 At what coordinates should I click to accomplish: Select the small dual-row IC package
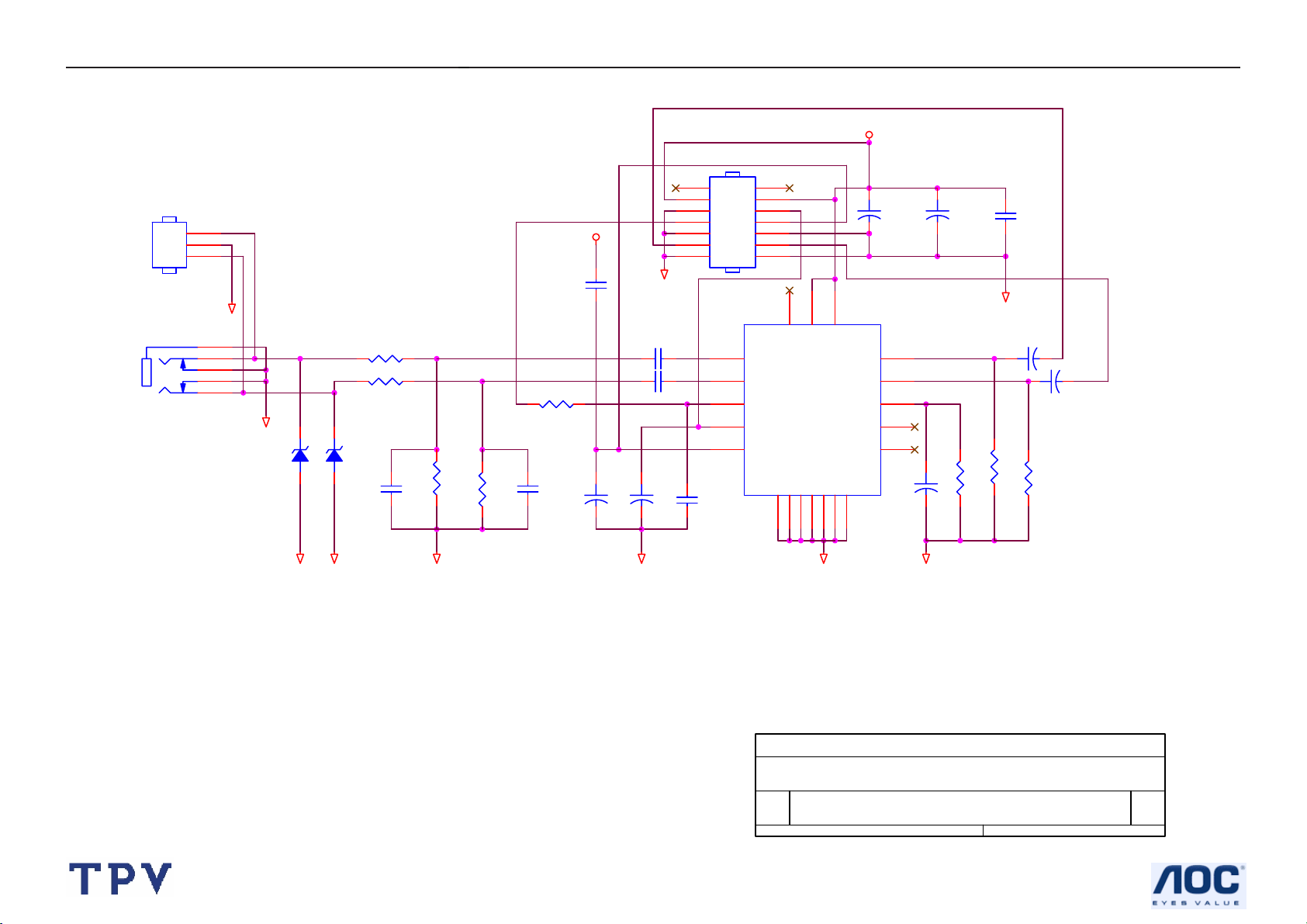(x=732, y=222)
